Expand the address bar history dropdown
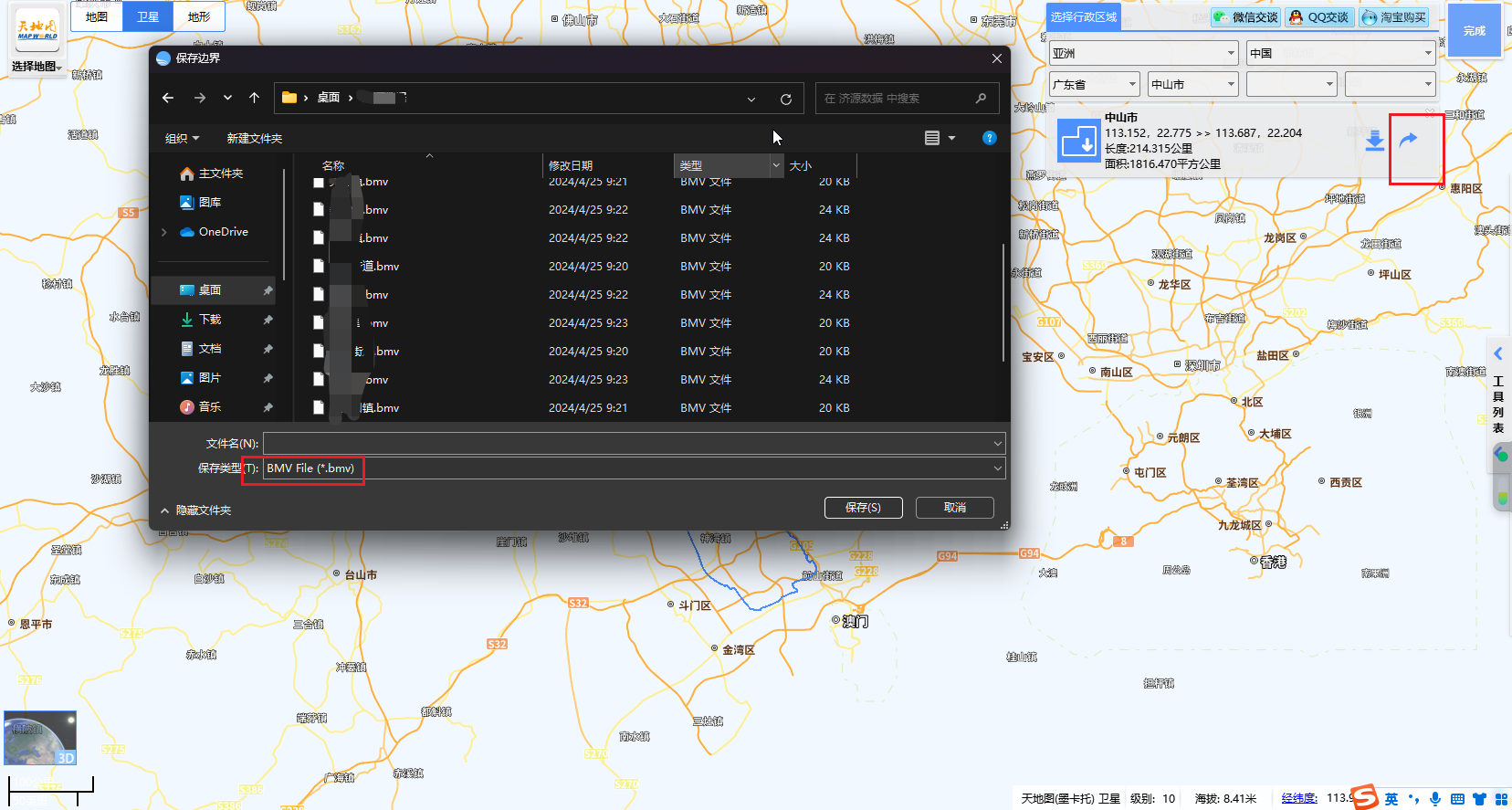1512x810 pixels. pyautogui.click(x=751, y=99)
